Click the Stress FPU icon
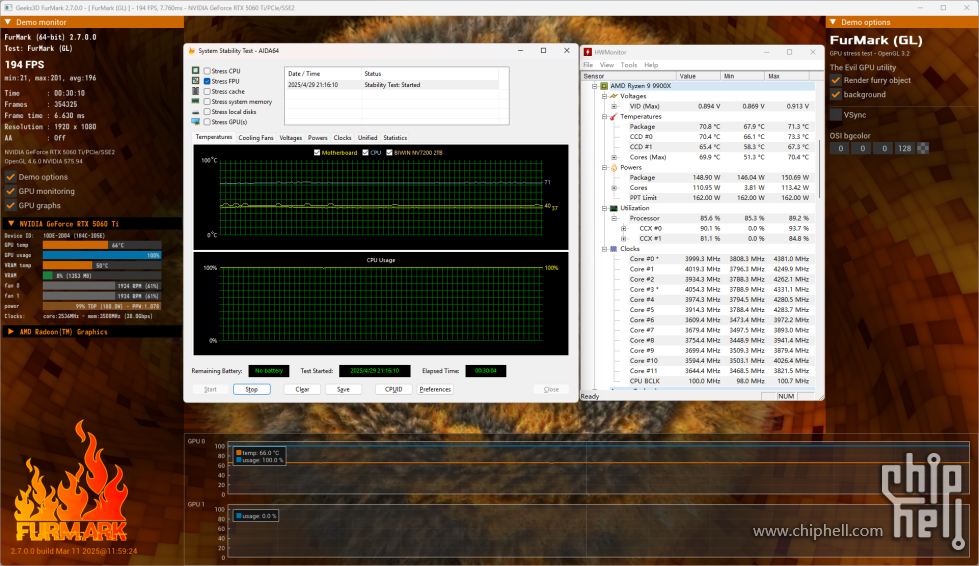 click(195, 81)
